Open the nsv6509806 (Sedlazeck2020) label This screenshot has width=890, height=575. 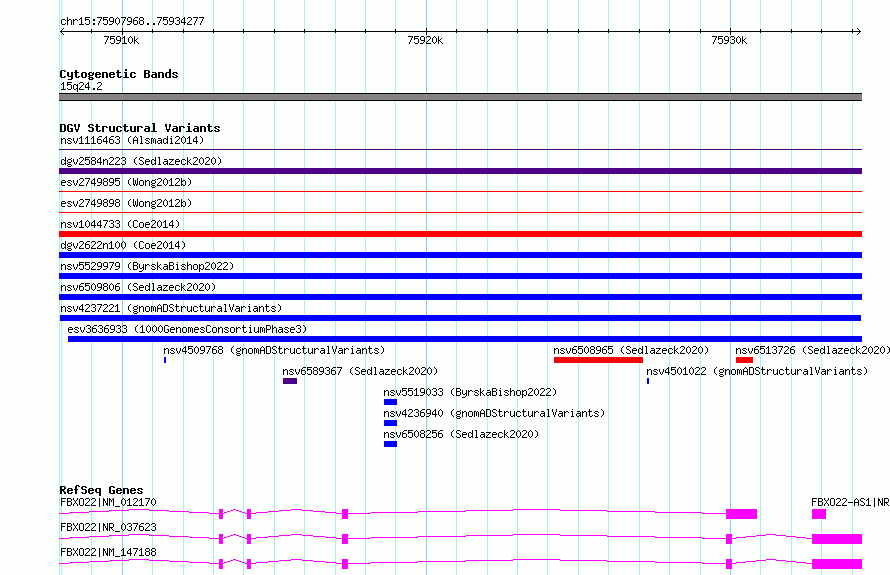(x=138, y=287)
